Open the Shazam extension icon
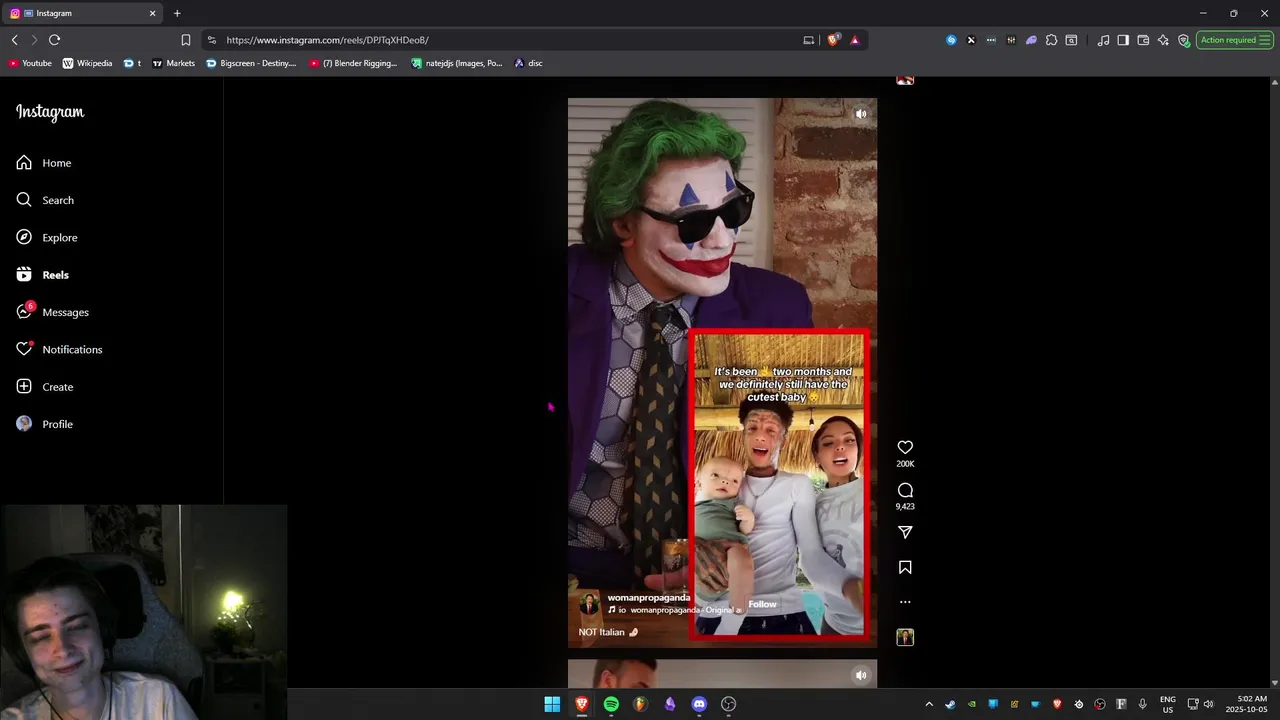This screenshot has width=1280, height=720. pyautogui.click(x=951, y=40)
